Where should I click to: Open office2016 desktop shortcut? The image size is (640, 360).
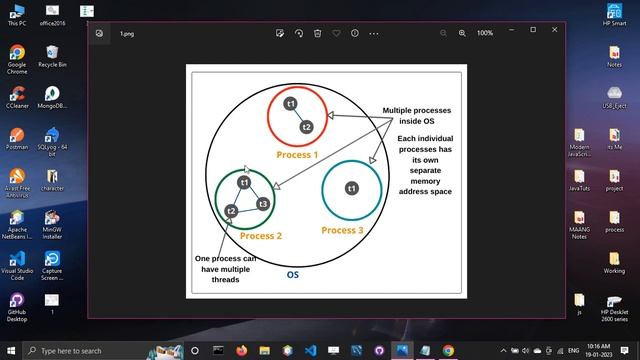tap(52, 15)
